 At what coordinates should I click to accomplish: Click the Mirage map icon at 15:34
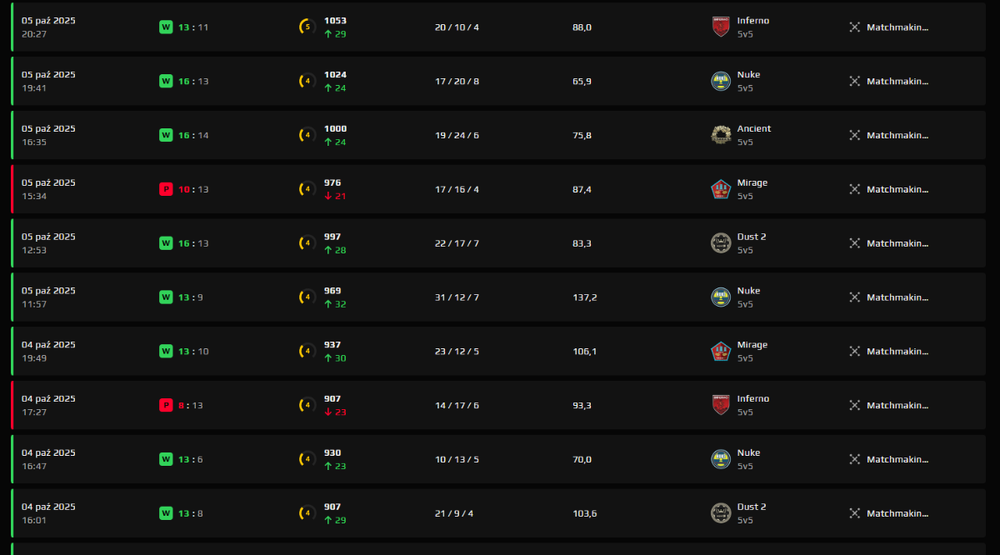[x=721, y=189]
